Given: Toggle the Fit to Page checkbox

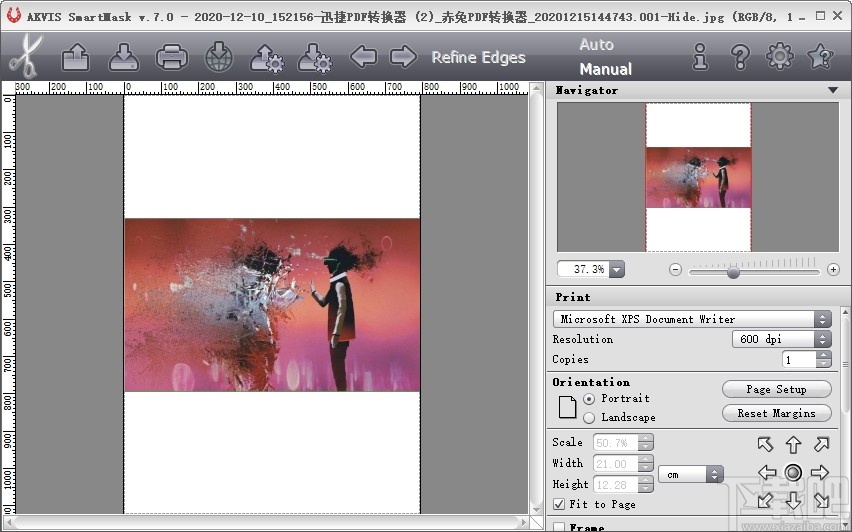Looking at the screenshot, I should (558, 504).
